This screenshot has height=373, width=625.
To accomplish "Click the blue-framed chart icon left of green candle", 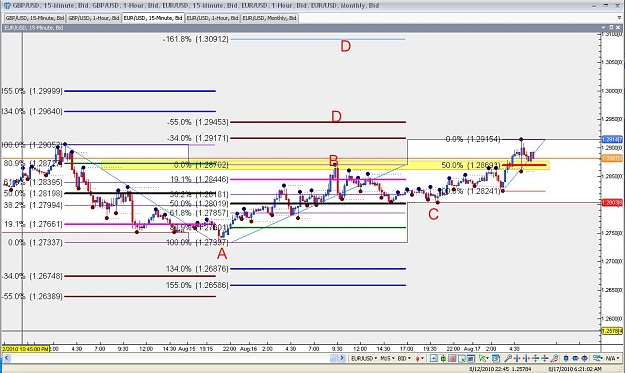I will coord(434,358).
